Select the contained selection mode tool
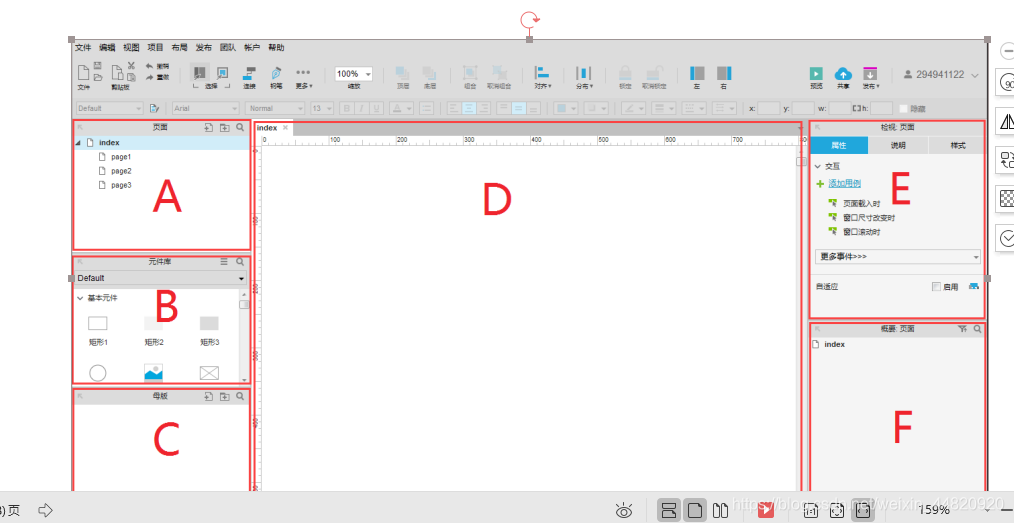Image resolution: width=1014 pixels, height=523 pixels. pos(222,73)
